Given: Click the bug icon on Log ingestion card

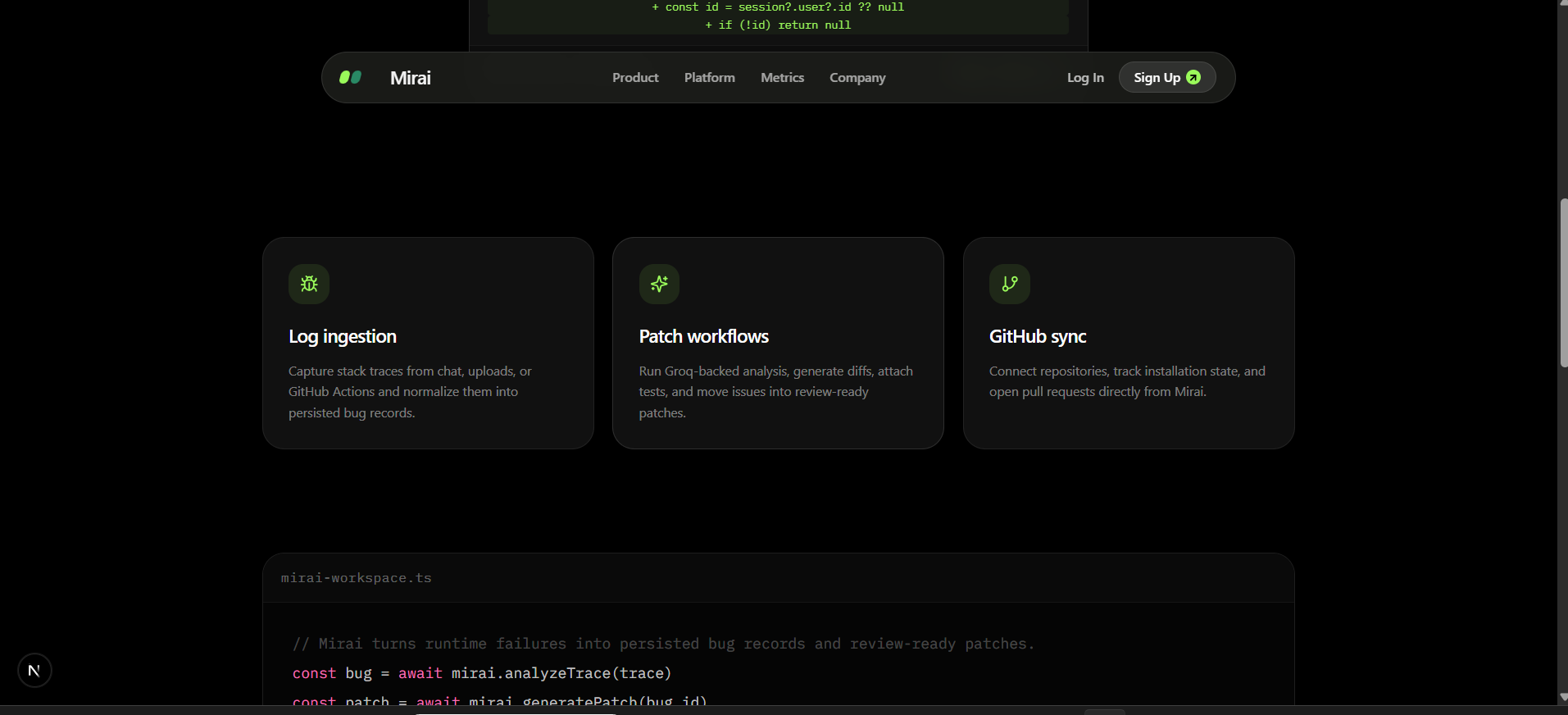Looking at the screenshot, I should point(309,284).
